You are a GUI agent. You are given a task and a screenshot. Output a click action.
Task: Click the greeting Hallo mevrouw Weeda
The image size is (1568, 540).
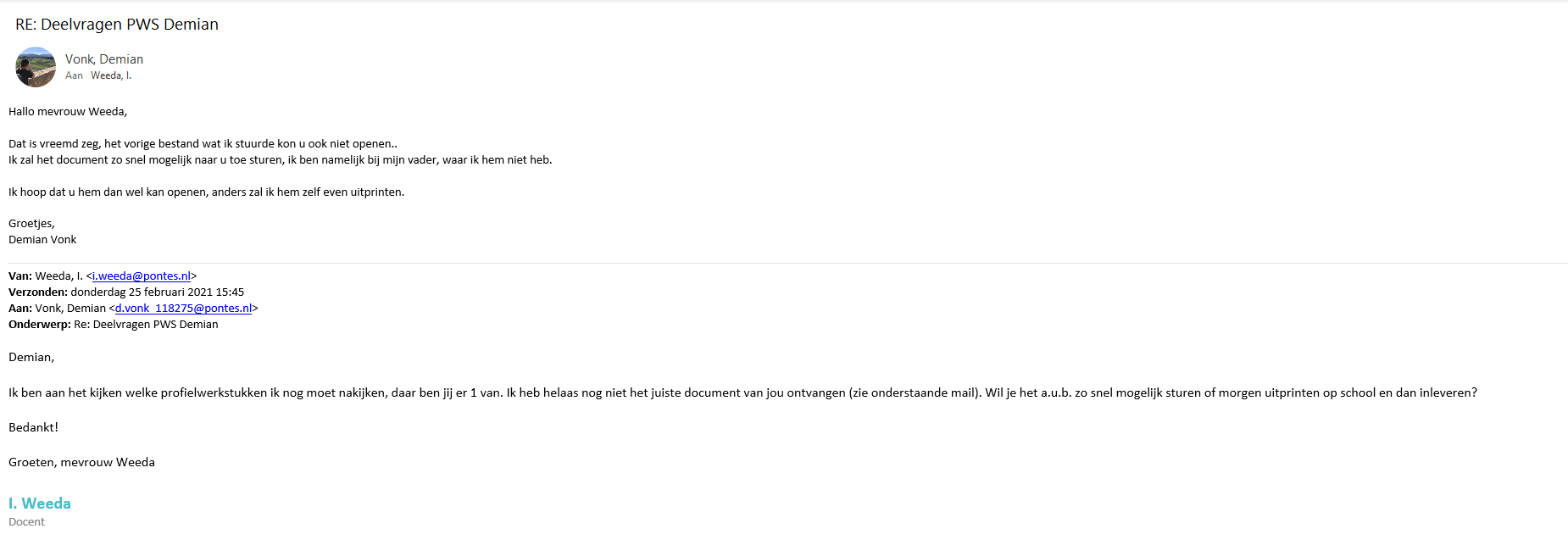coord(68,112)
